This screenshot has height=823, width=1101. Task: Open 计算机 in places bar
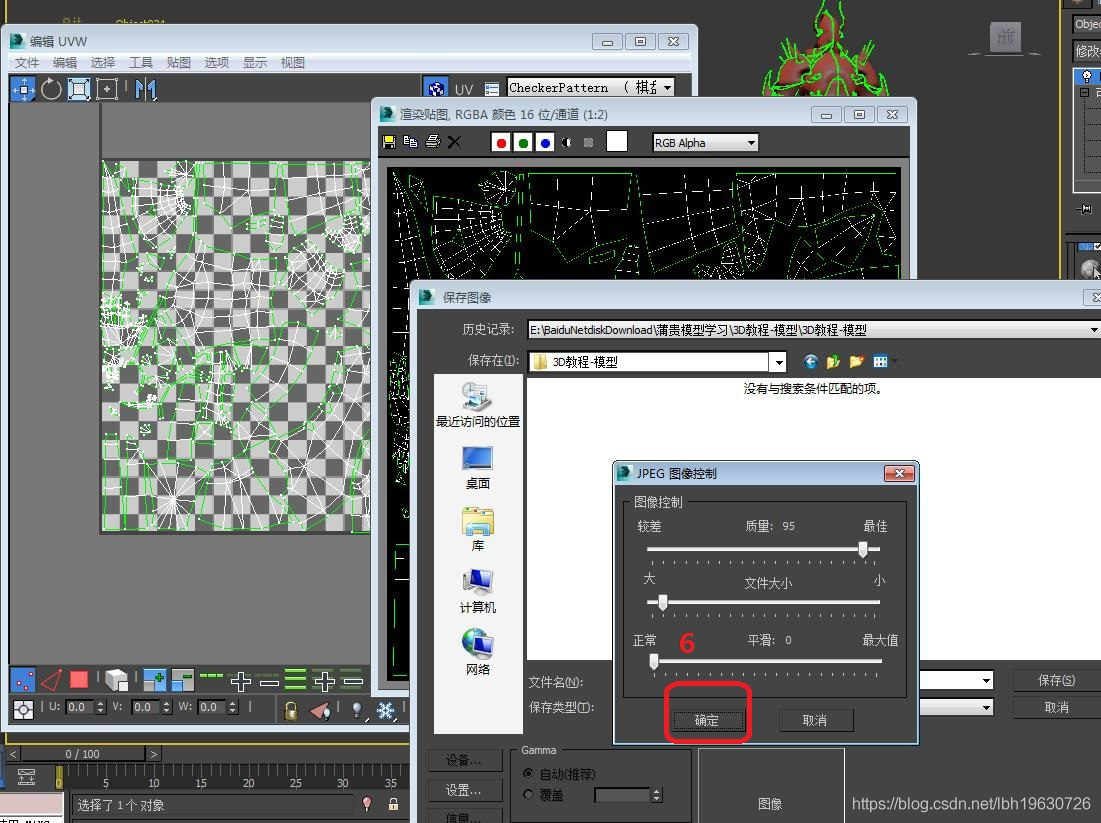(477, 591)
